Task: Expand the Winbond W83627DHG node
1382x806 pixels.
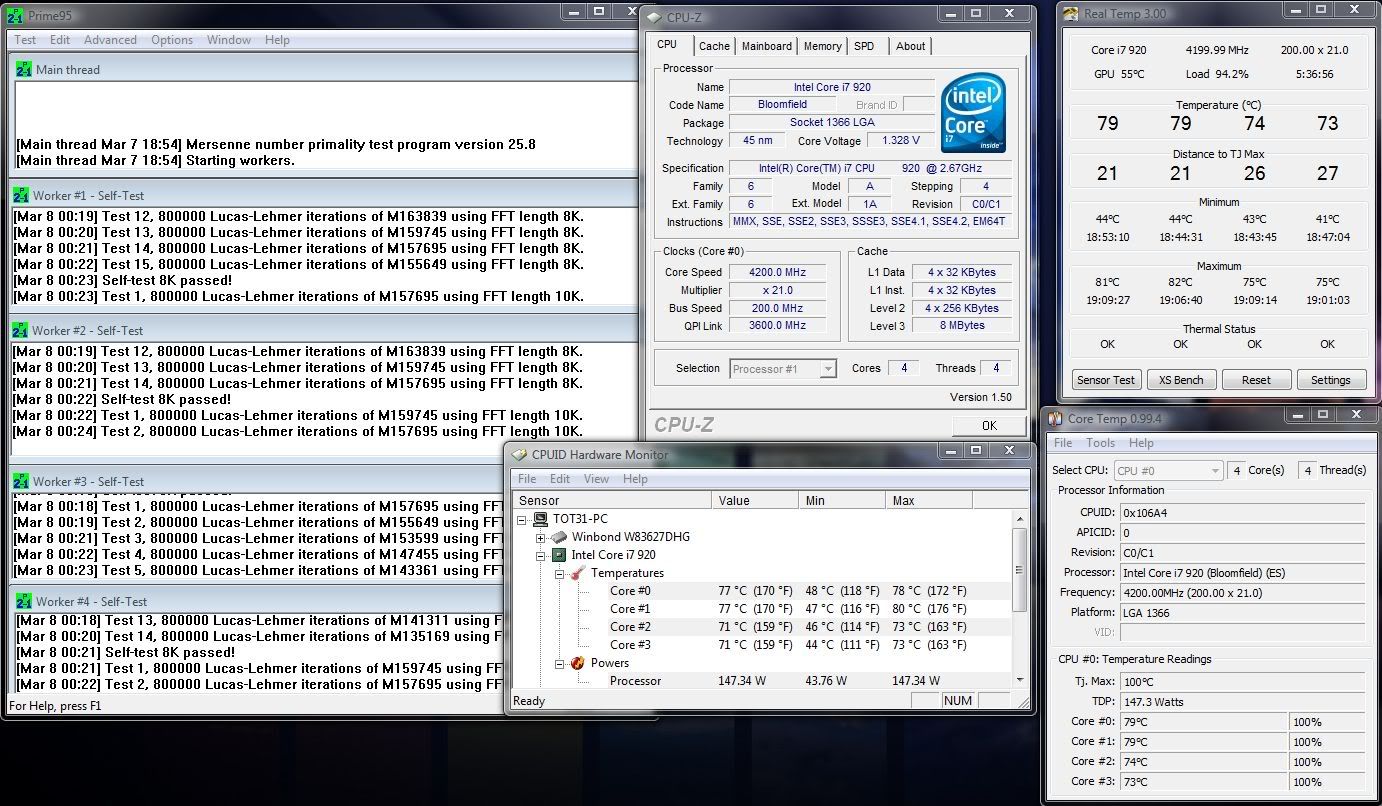Action: pyautogui.click(x=541, y=537)
